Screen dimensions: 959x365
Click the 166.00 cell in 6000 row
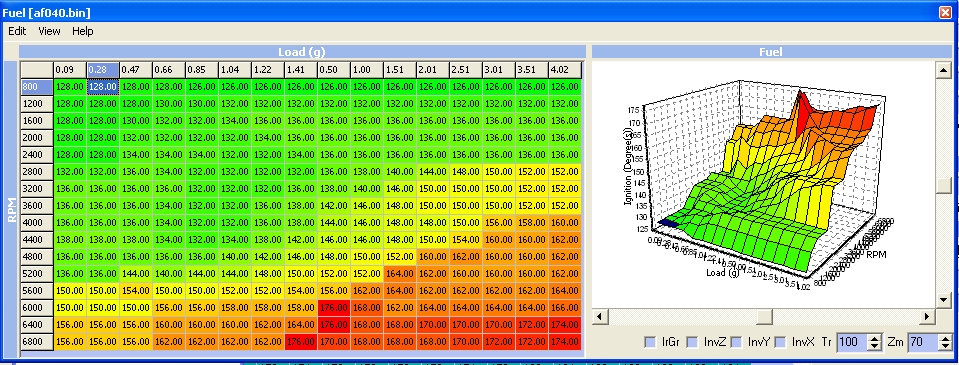(x=565, y=308)
